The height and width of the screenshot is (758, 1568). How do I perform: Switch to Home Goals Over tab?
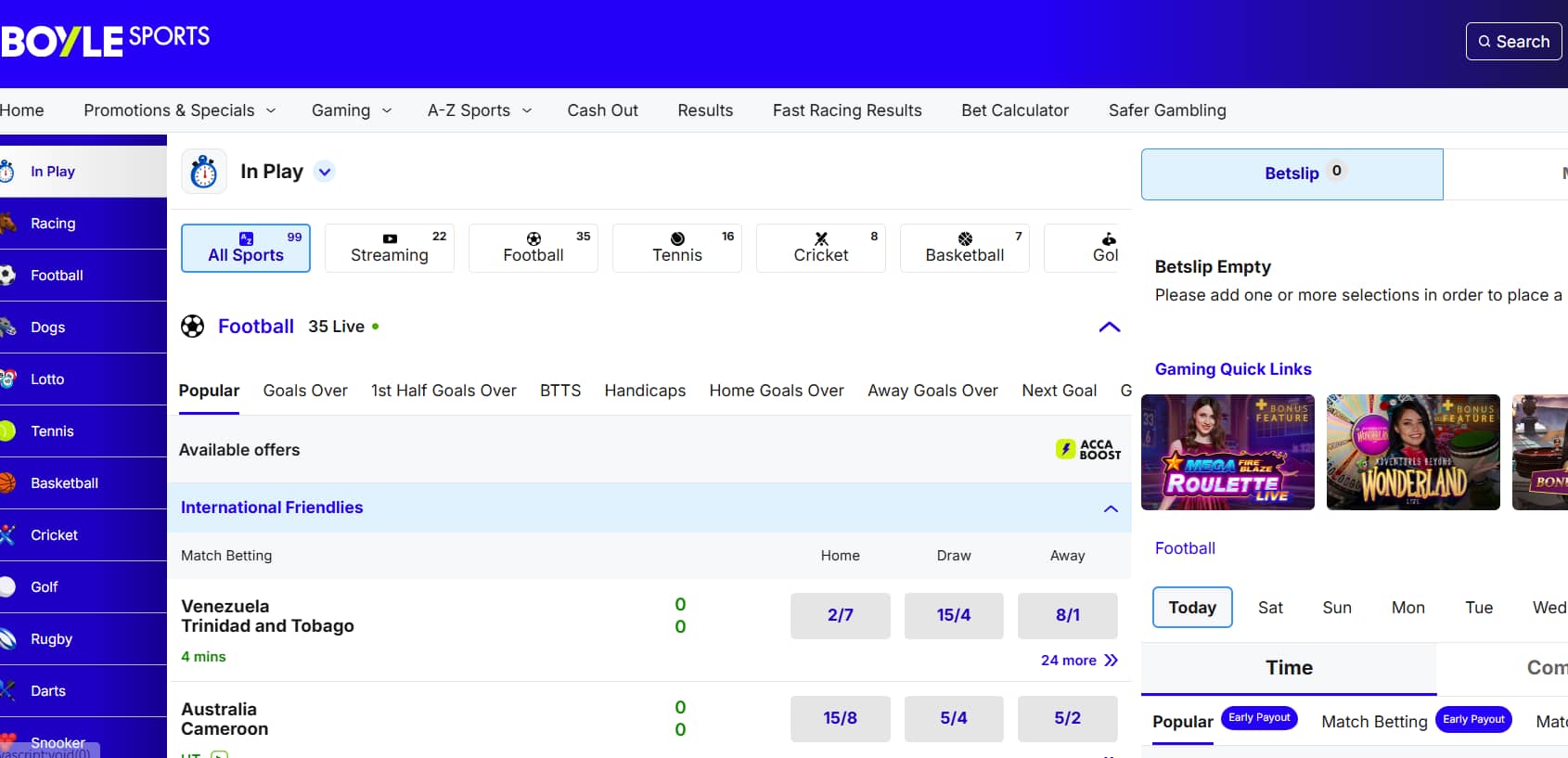(x=777, y=391)
